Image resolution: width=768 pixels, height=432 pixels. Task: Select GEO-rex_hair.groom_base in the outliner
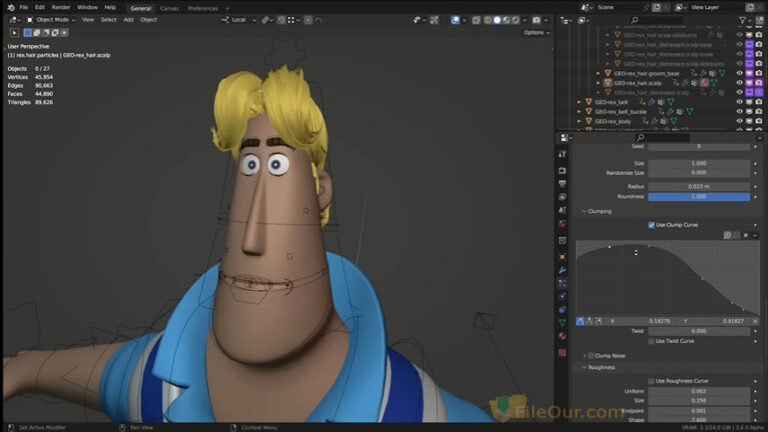tap(647, 73)
